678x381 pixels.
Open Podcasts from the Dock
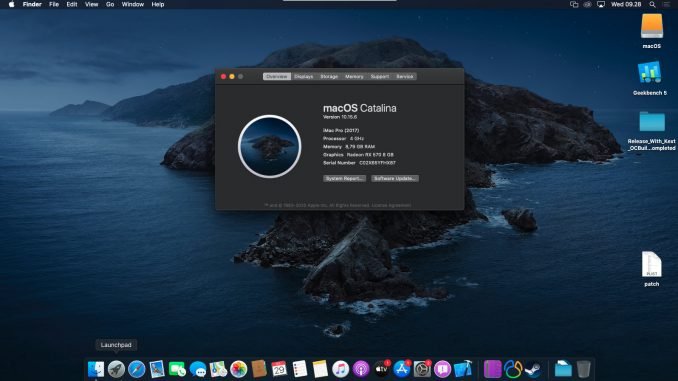tap(361, 369)
